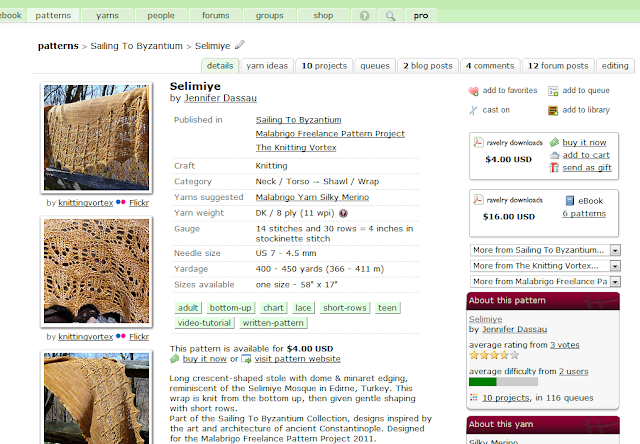640x444 pixels.
Task: Open the people navigation tab
Action: 161,16
